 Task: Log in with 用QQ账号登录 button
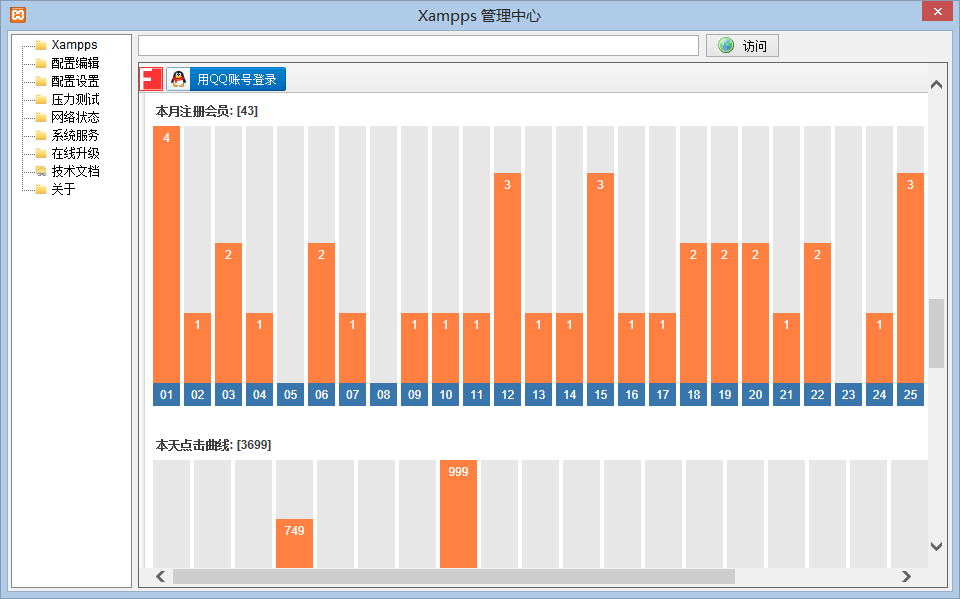click(226, 79)
